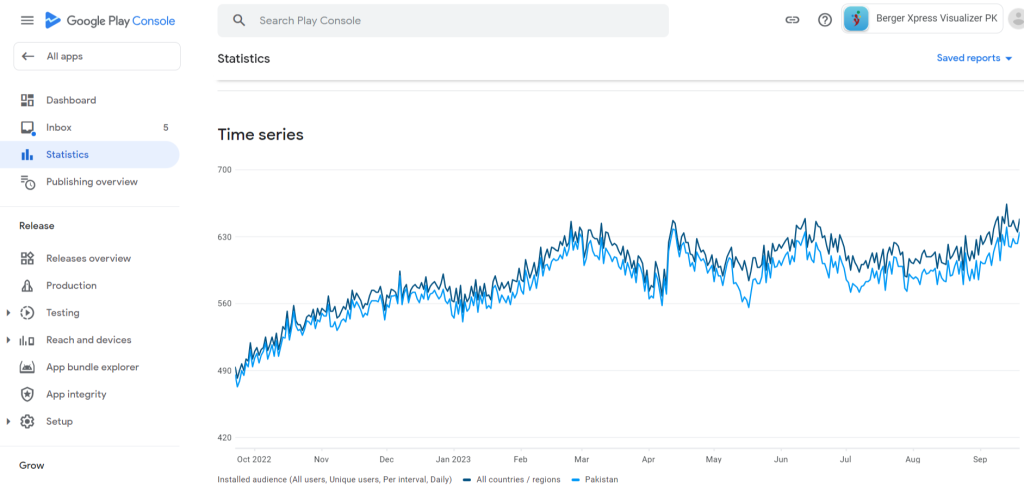1024x494 pixels.
Task: Click the Pakistan legend color marker
Action: (x=574, y=480)
